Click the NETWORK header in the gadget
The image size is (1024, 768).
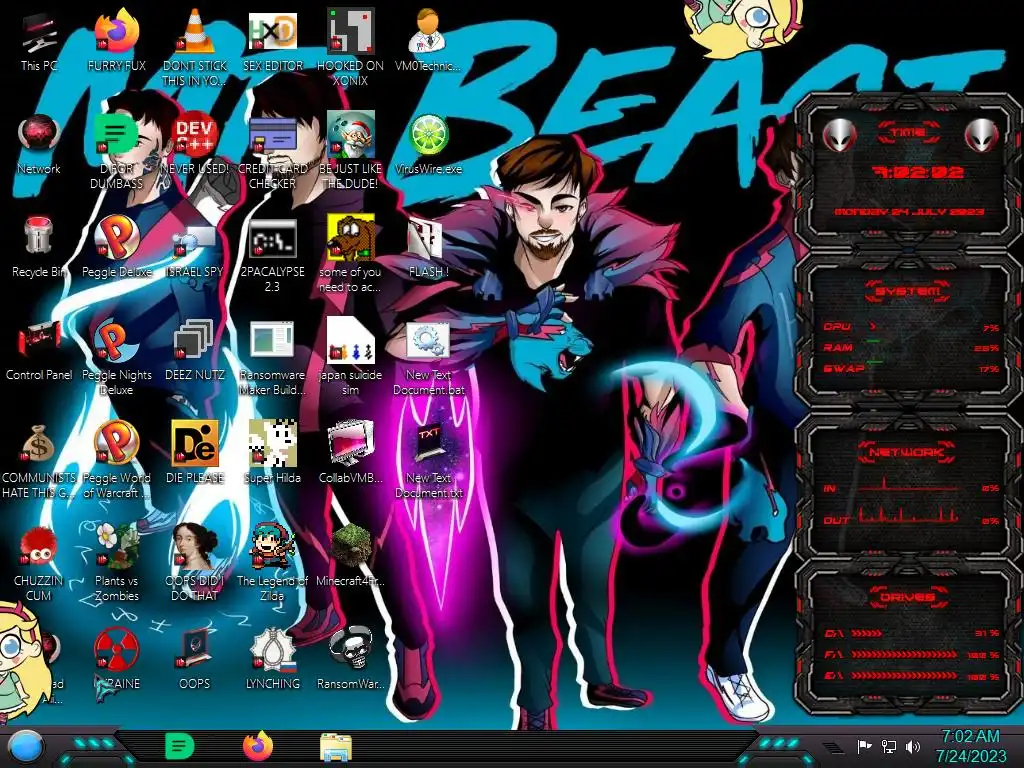click(x=908, y=452)
